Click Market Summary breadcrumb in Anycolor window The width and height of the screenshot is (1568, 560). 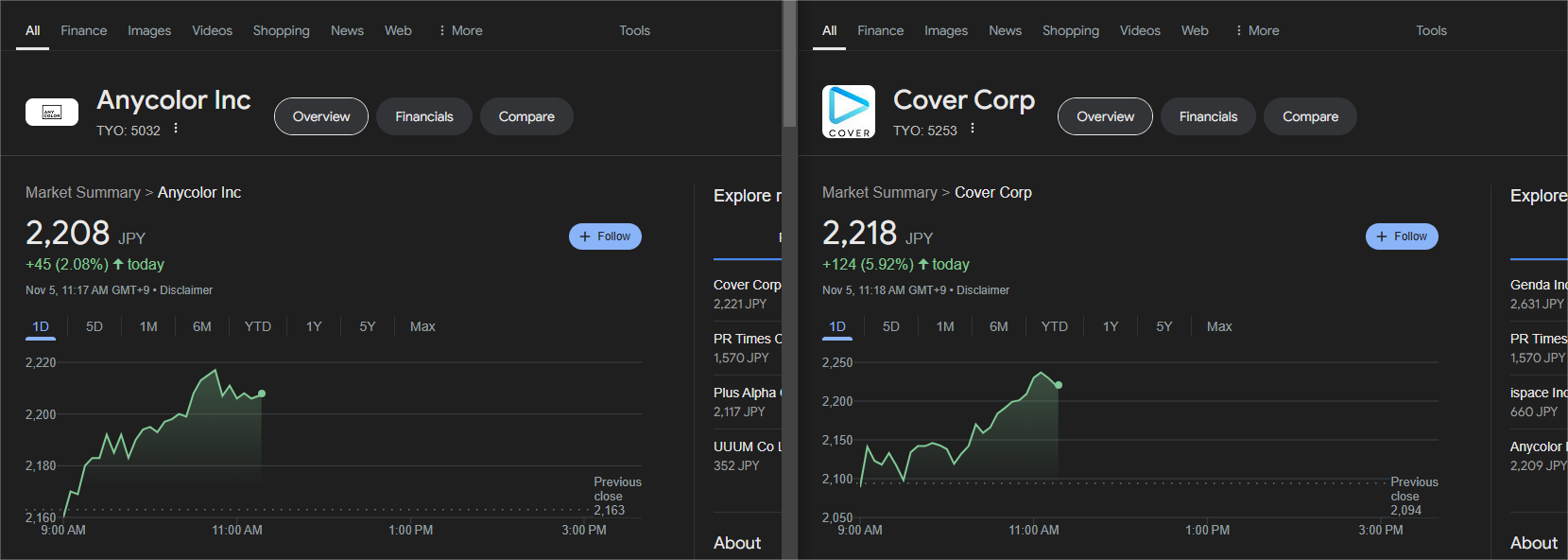click(x=83, y=192)
